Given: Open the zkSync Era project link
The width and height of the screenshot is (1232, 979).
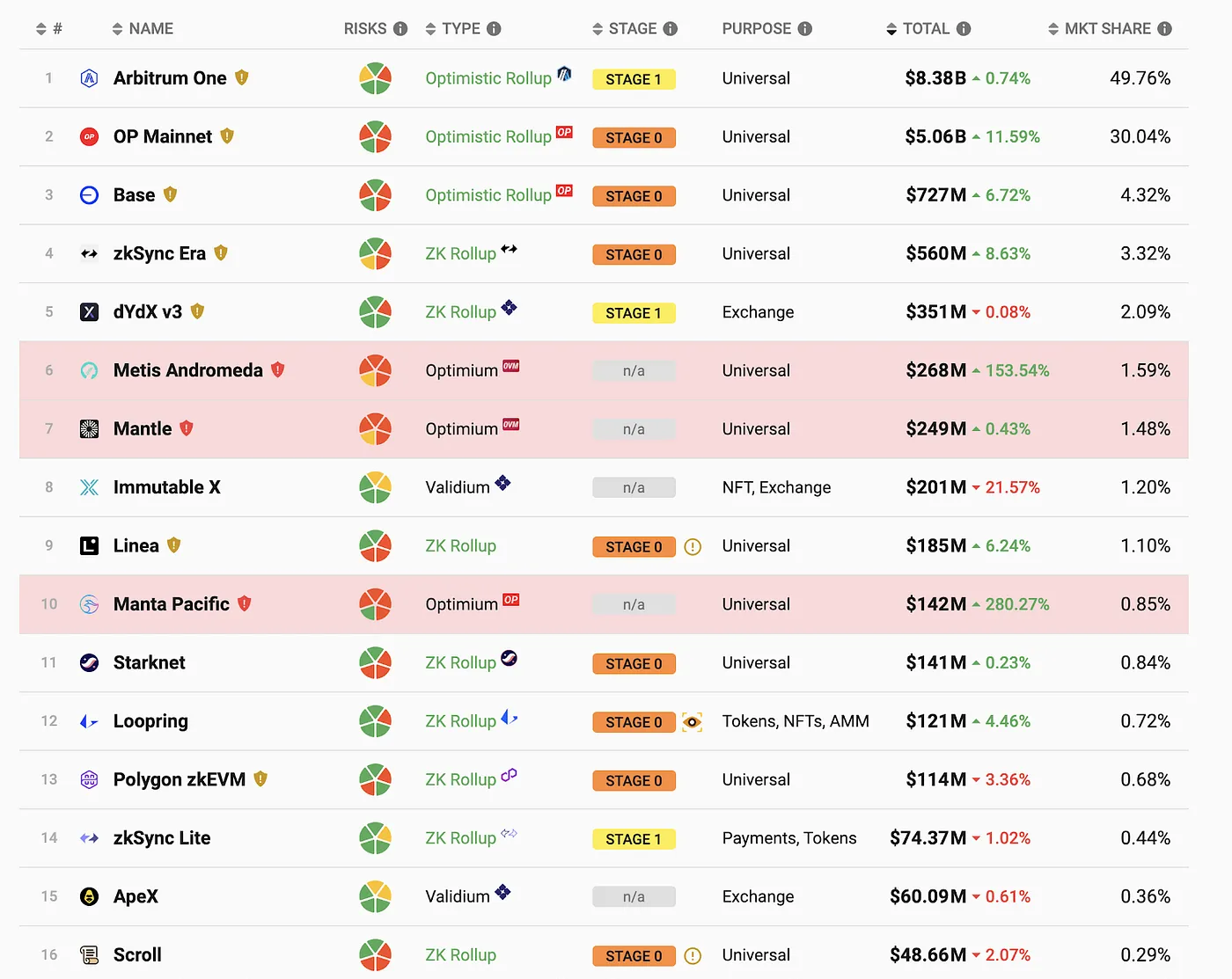Looking at the screenshot, I should (159, 253).
